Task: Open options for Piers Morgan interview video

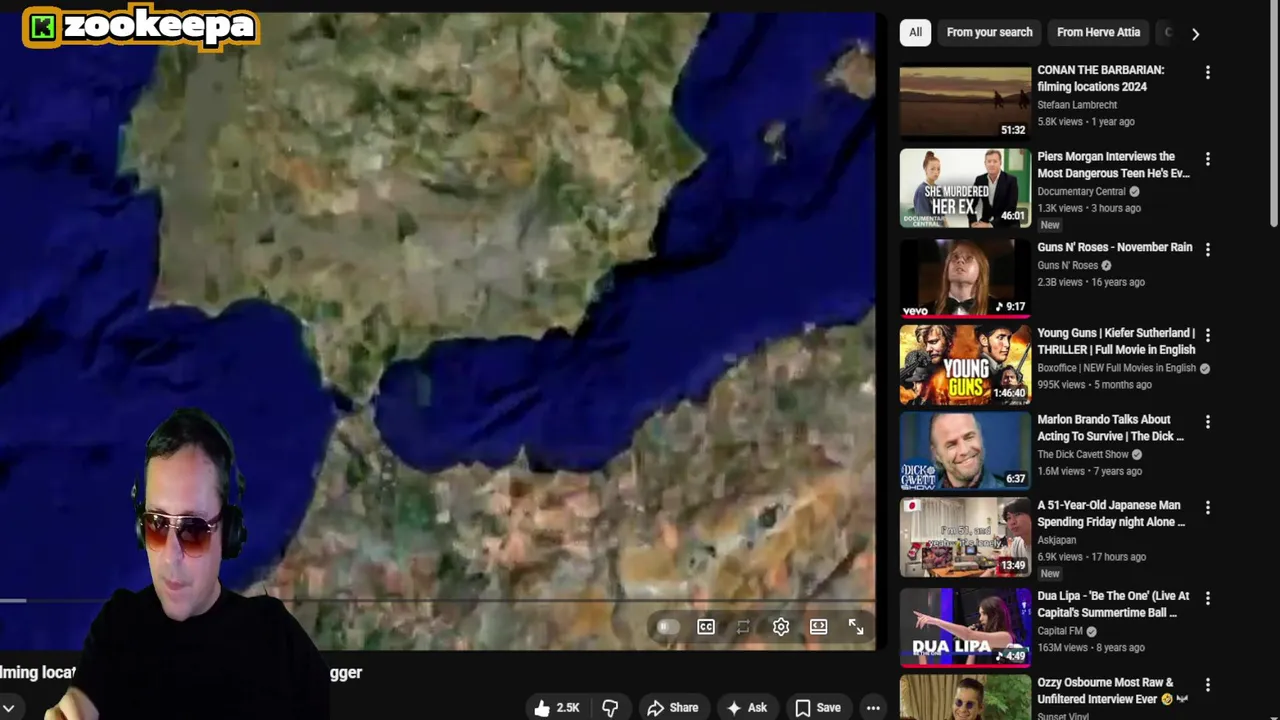Action: click(x=1207, y=159)
